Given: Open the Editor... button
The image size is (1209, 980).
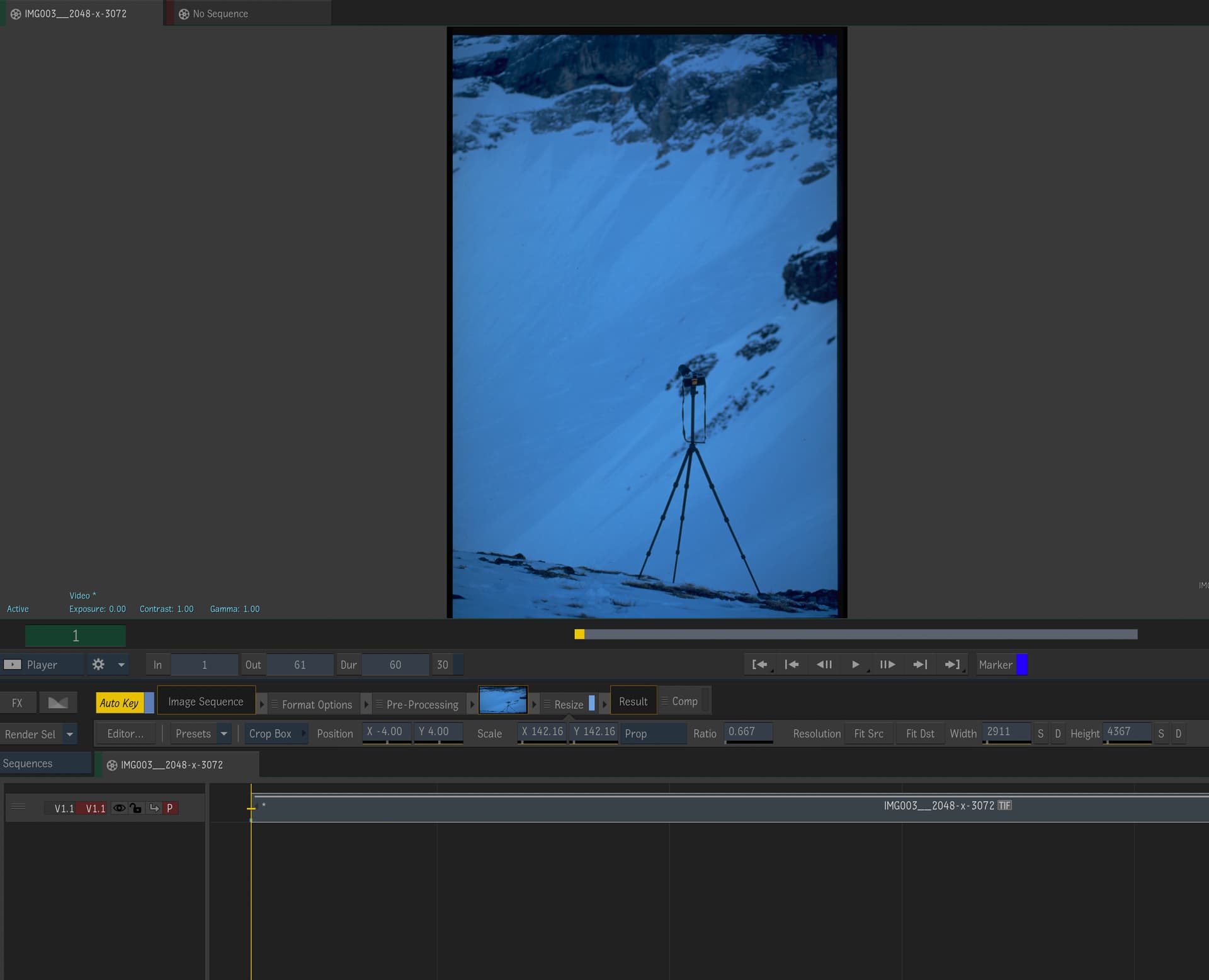Looking at the screenshot, I should (x=125, y=734).
